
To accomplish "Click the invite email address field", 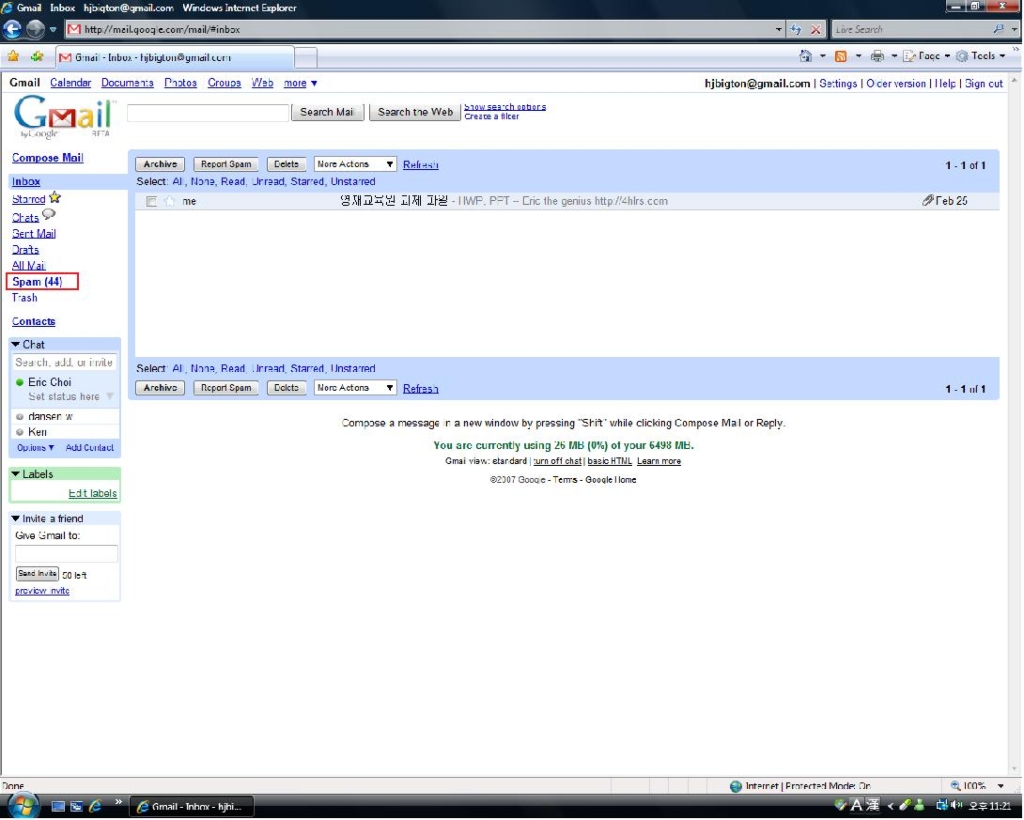I will tap(66, 554).
